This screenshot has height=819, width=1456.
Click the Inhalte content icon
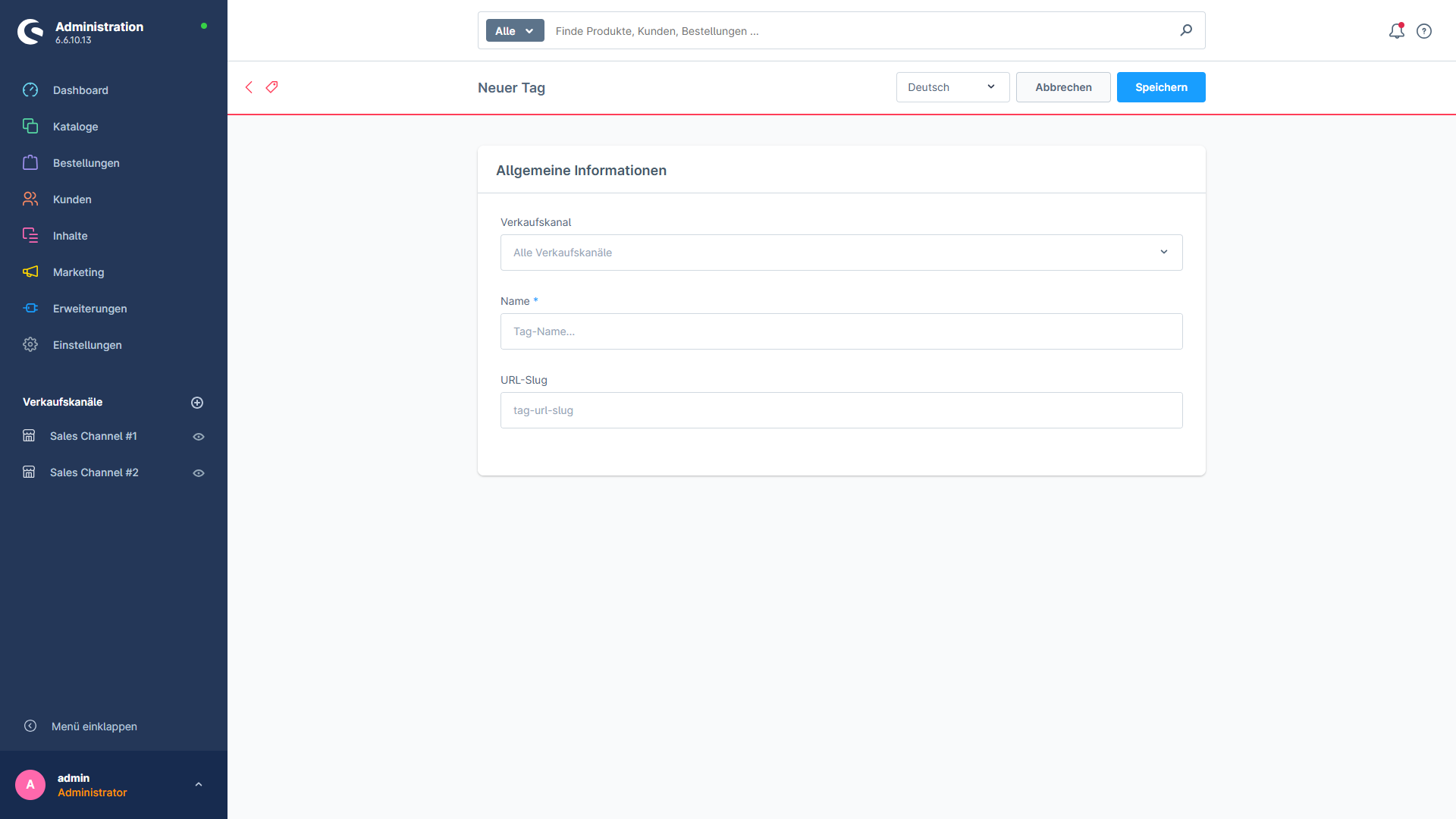tap(30, 236)
